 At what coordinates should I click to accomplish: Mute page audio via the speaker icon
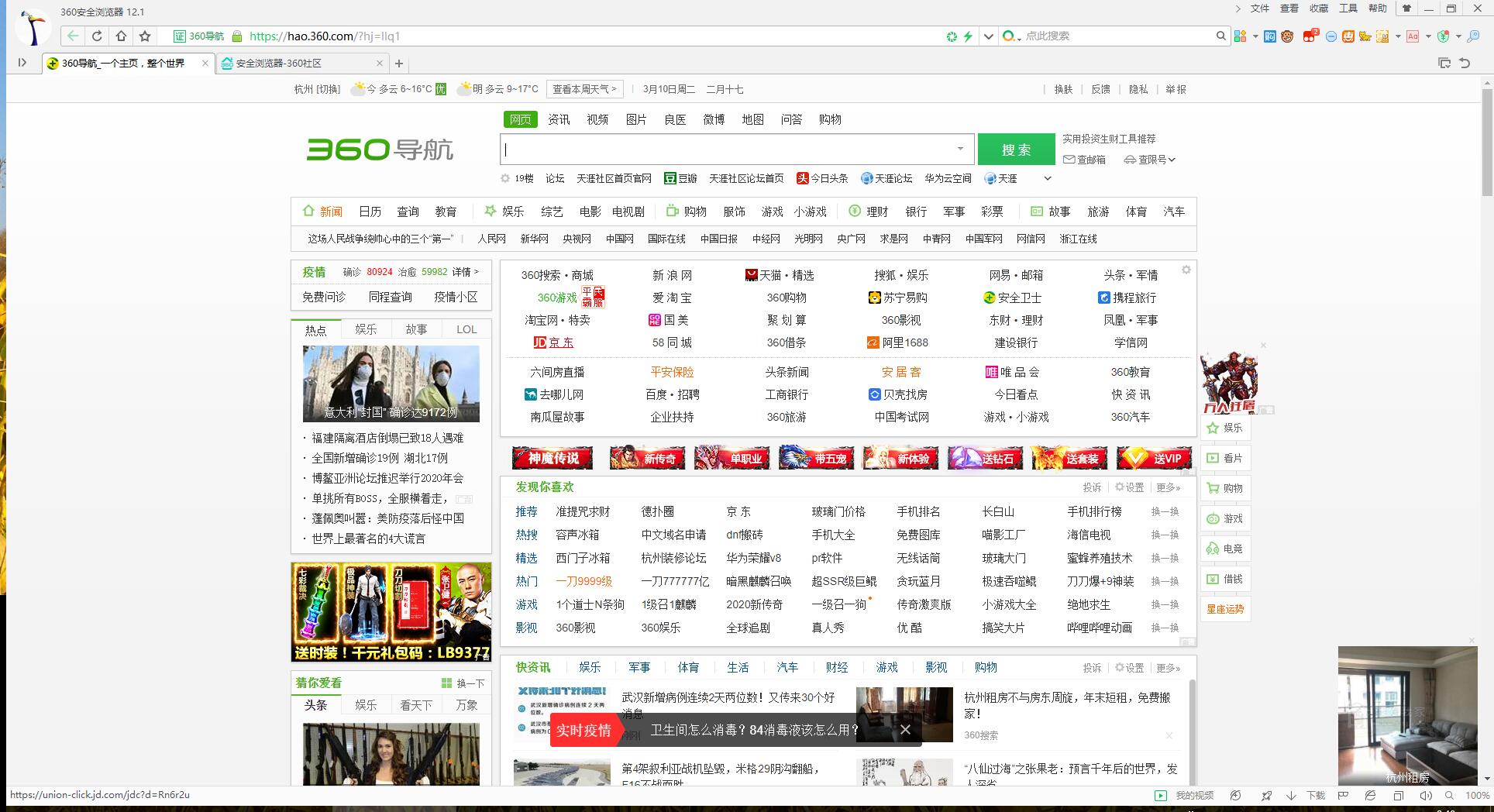(1424, 795)
